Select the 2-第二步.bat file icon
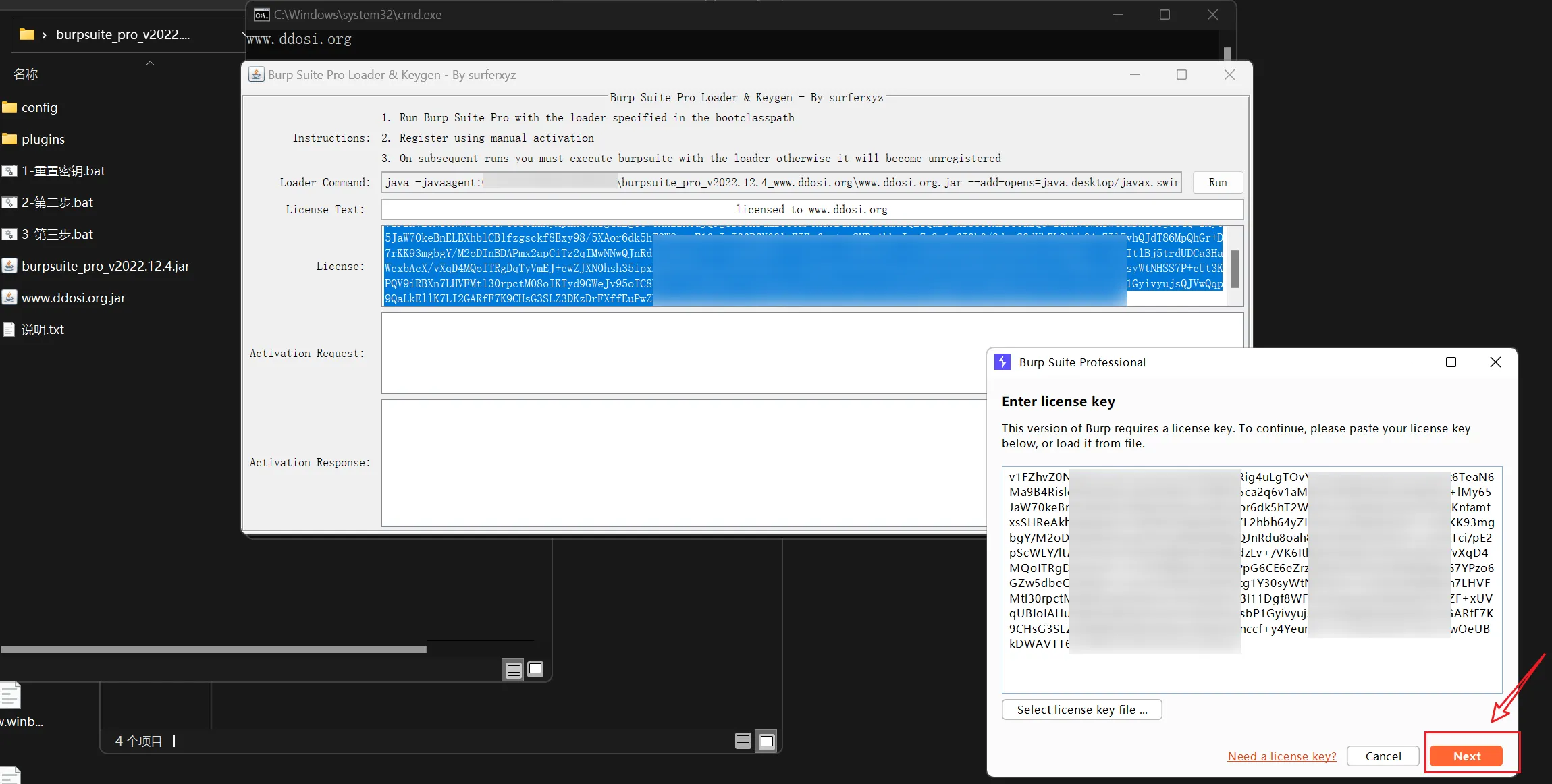The image size is (1552, 784). click(x=9, y=202)
